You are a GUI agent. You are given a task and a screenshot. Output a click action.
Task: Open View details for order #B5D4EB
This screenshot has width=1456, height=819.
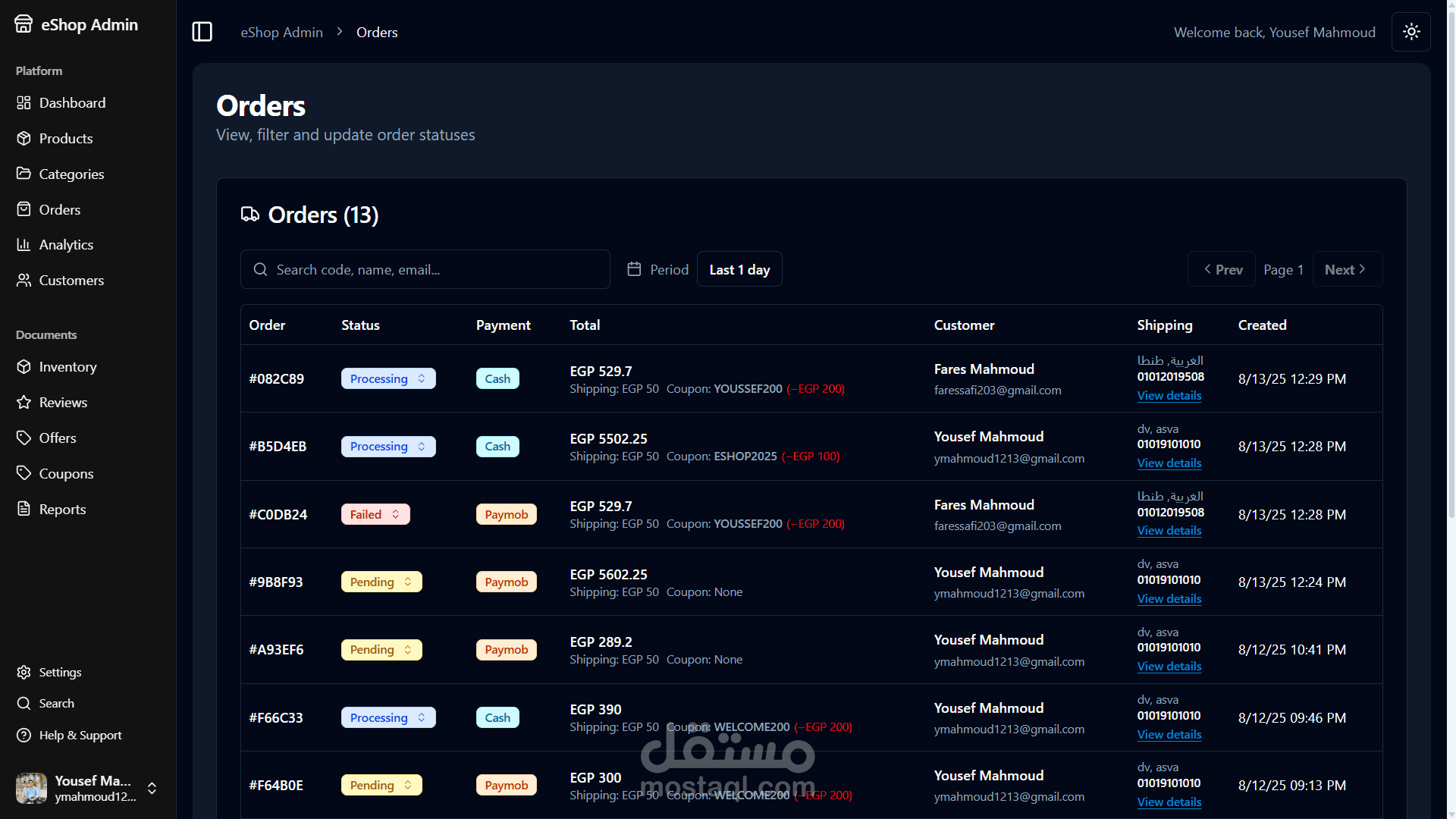1169,463
